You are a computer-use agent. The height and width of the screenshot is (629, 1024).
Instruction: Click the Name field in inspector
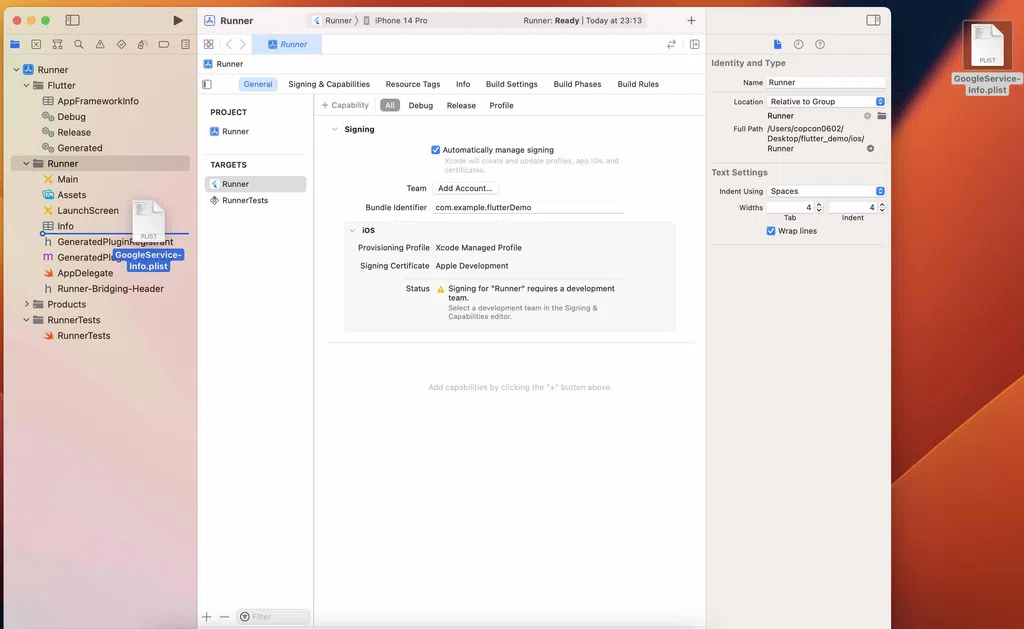click(x=825, y=82)
